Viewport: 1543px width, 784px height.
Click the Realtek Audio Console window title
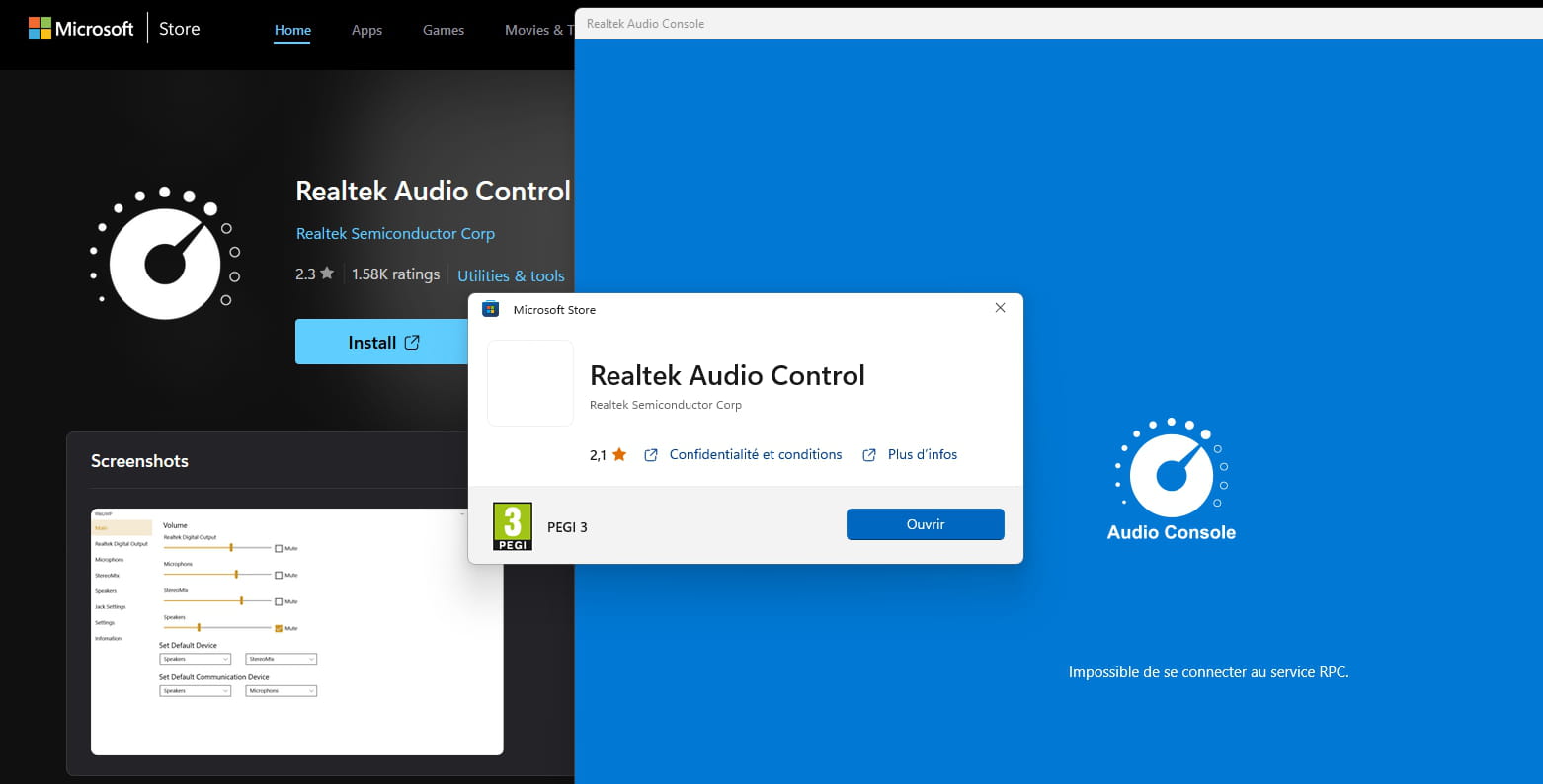(645, 24)
